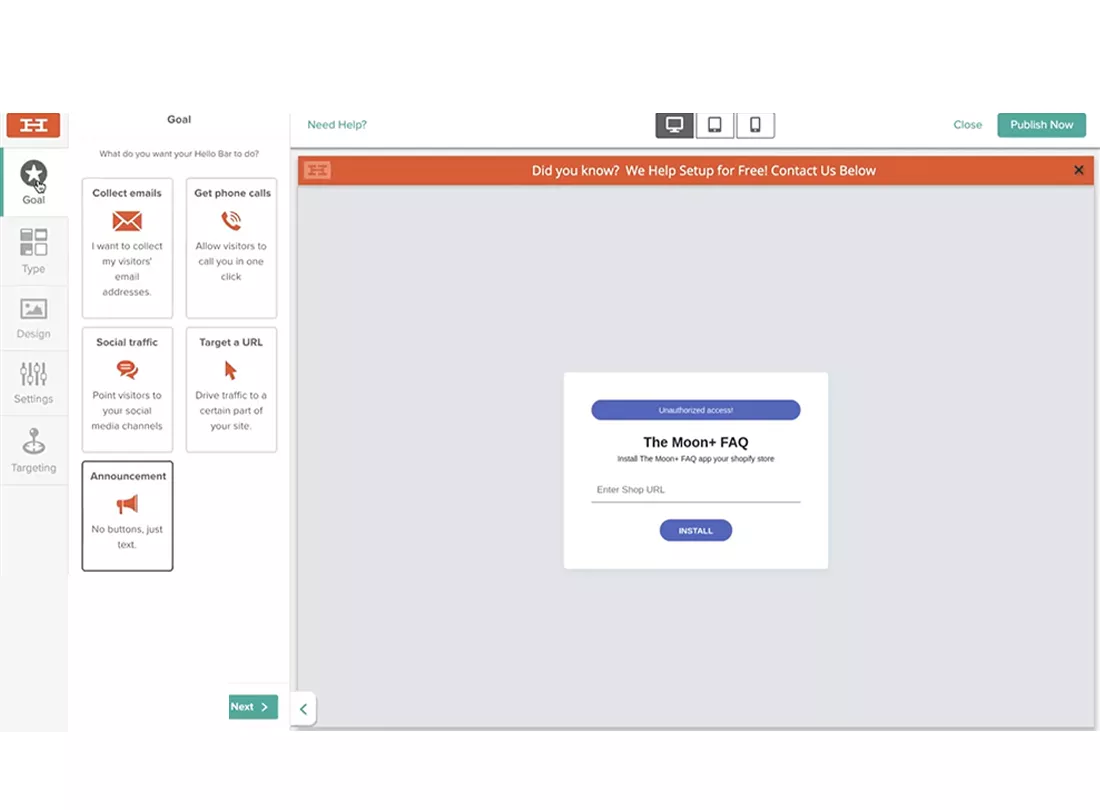Screen dimensions: 1100x810
Task: Click 'Point visitors to your social' description
Action: (x=127, y=410)
